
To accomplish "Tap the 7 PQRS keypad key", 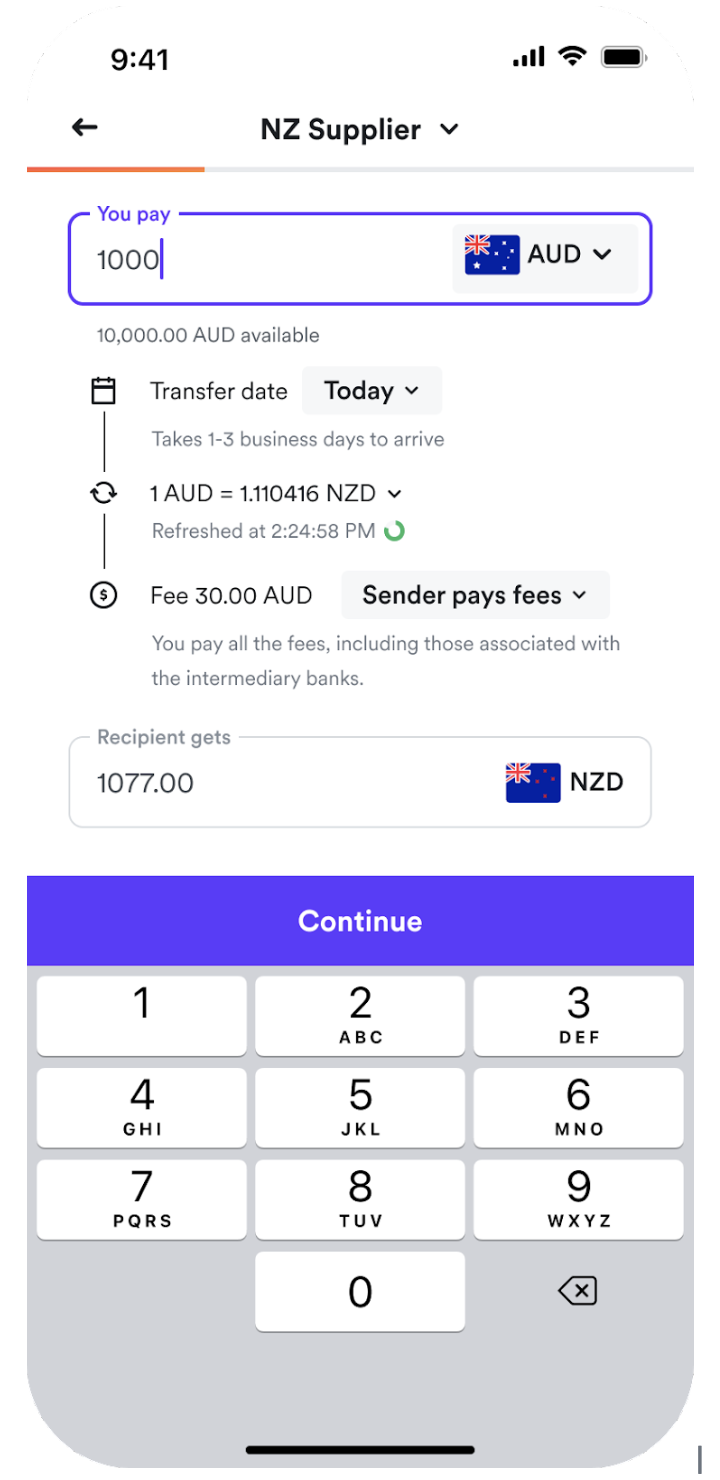I will coord(142,1198).
